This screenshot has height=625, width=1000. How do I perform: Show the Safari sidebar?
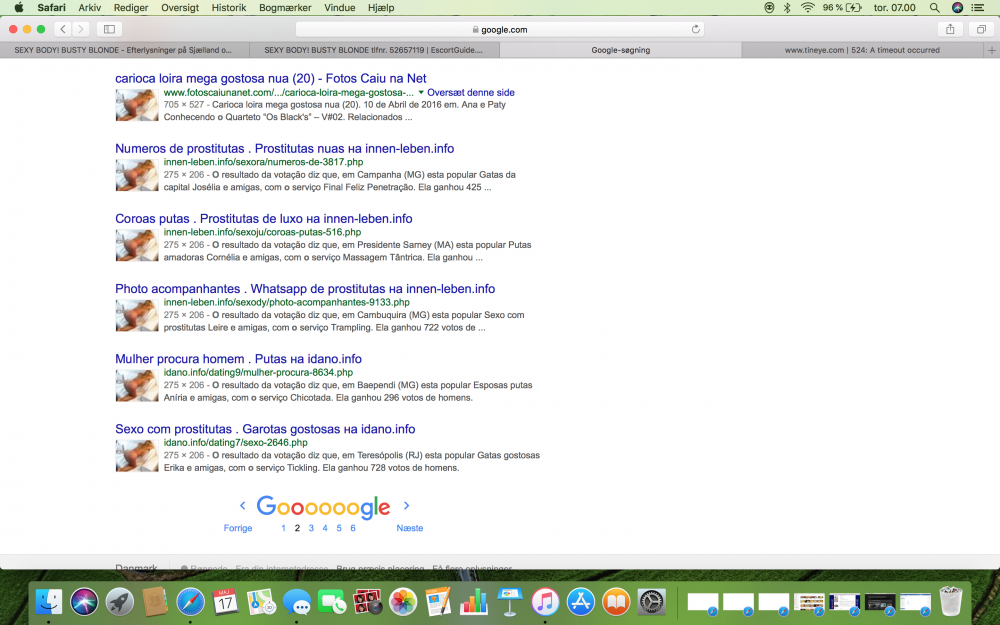tap(109, 29)
